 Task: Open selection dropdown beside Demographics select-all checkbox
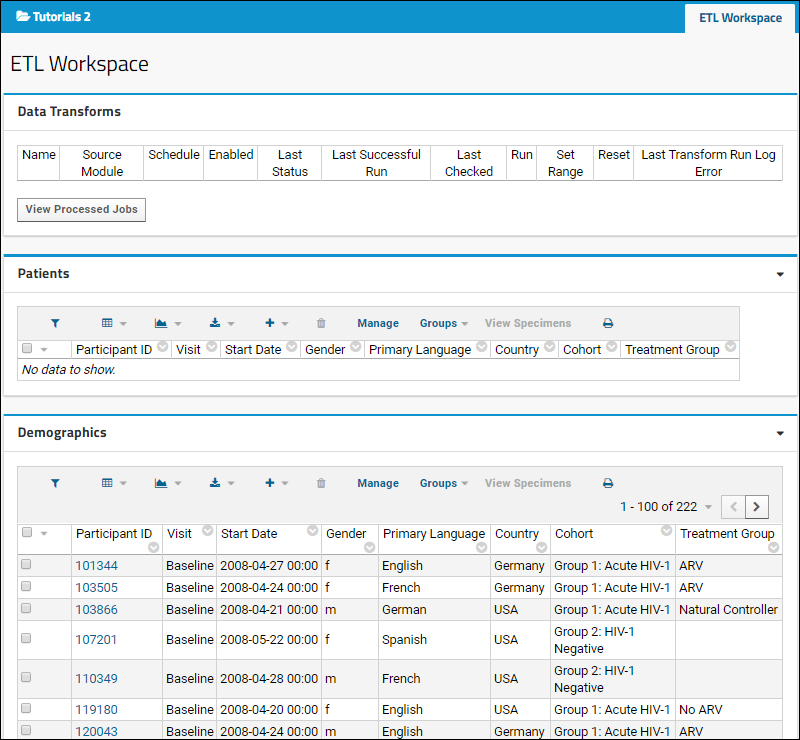tap(44, 534)
